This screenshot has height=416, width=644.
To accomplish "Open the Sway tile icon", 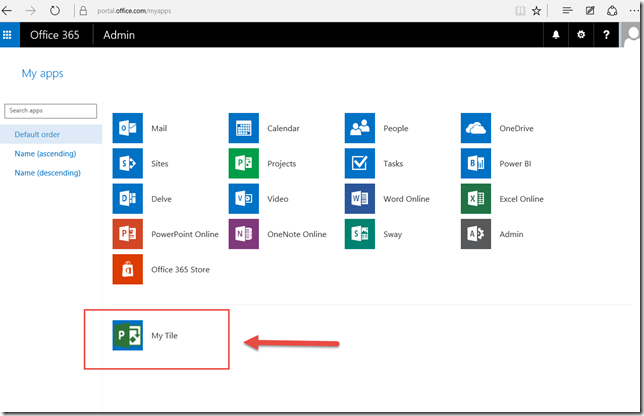I will pyautogui.click(x=360, y=234).
